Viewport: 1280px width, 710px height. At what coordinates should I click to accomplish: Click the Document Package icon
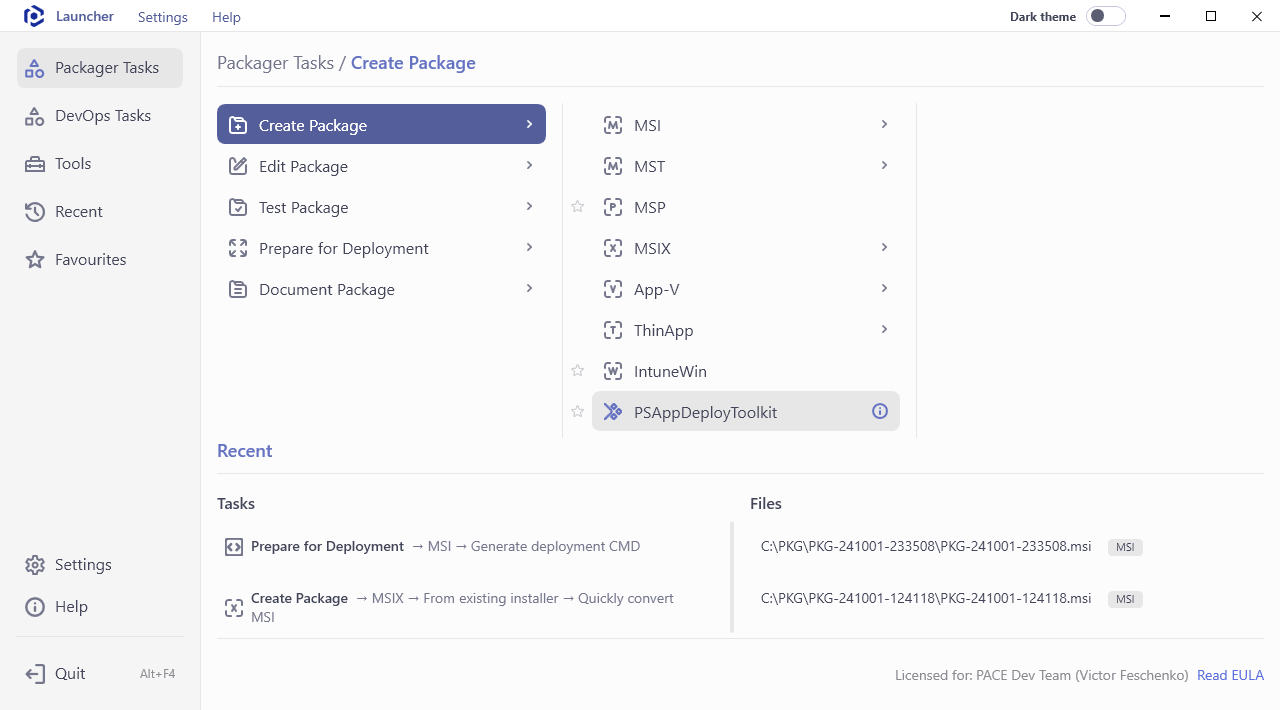238,289
